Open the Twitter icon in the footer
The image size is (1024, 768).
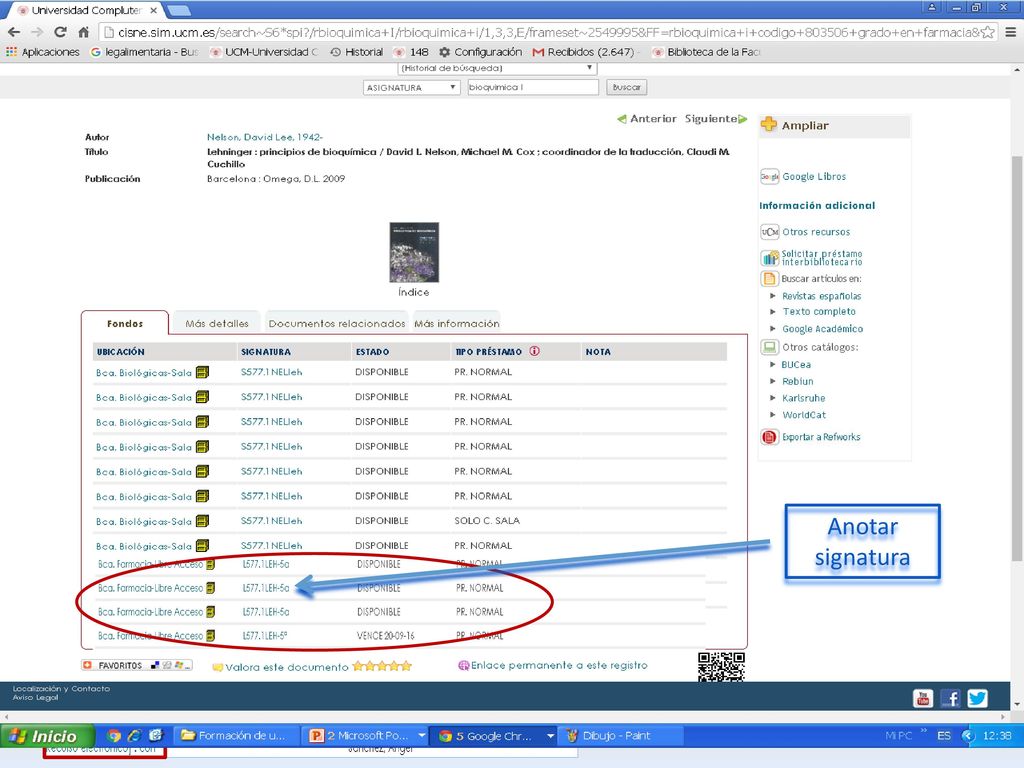978,698
